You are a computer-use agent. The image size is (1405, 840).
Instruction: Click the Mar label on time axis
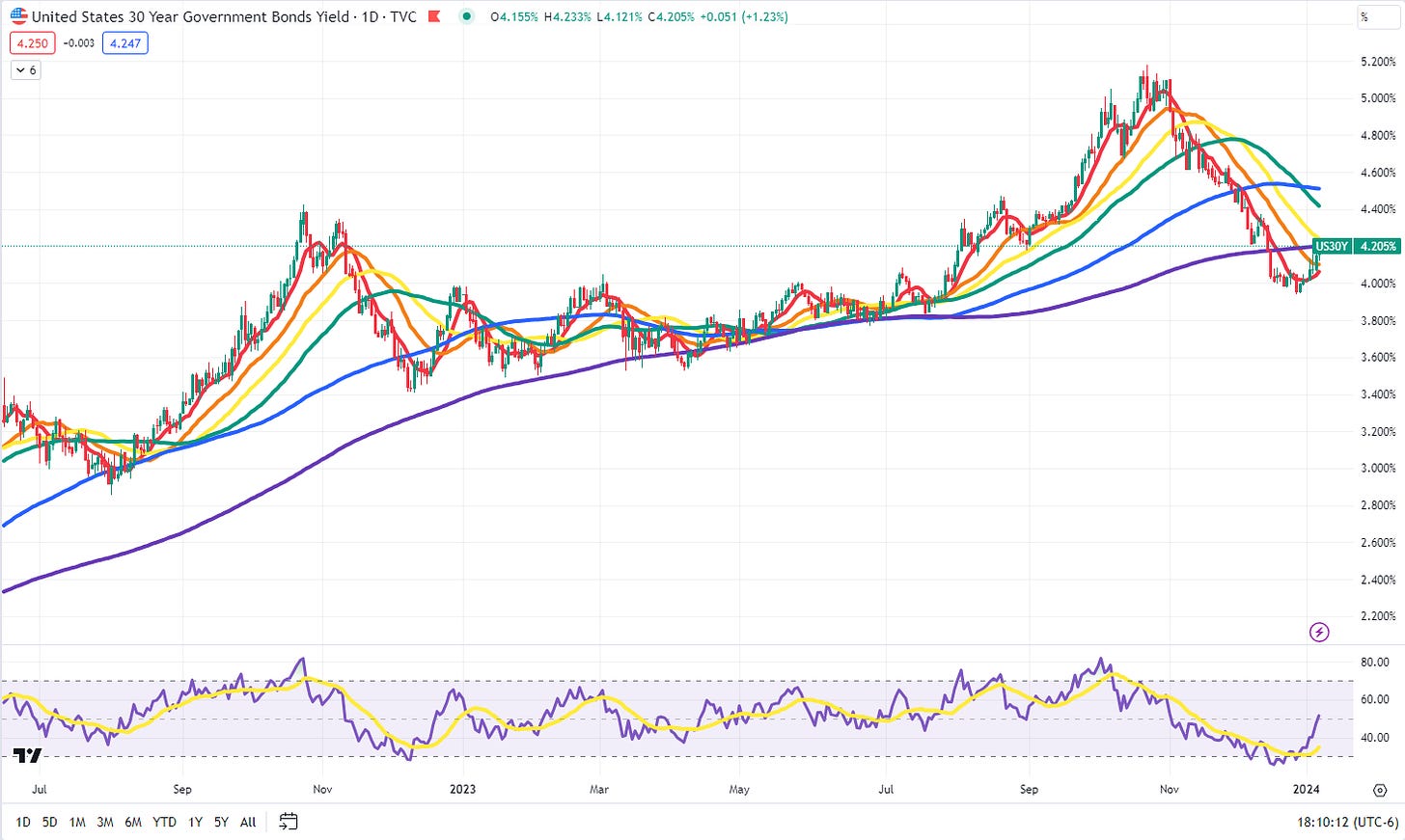pos(599,790)
